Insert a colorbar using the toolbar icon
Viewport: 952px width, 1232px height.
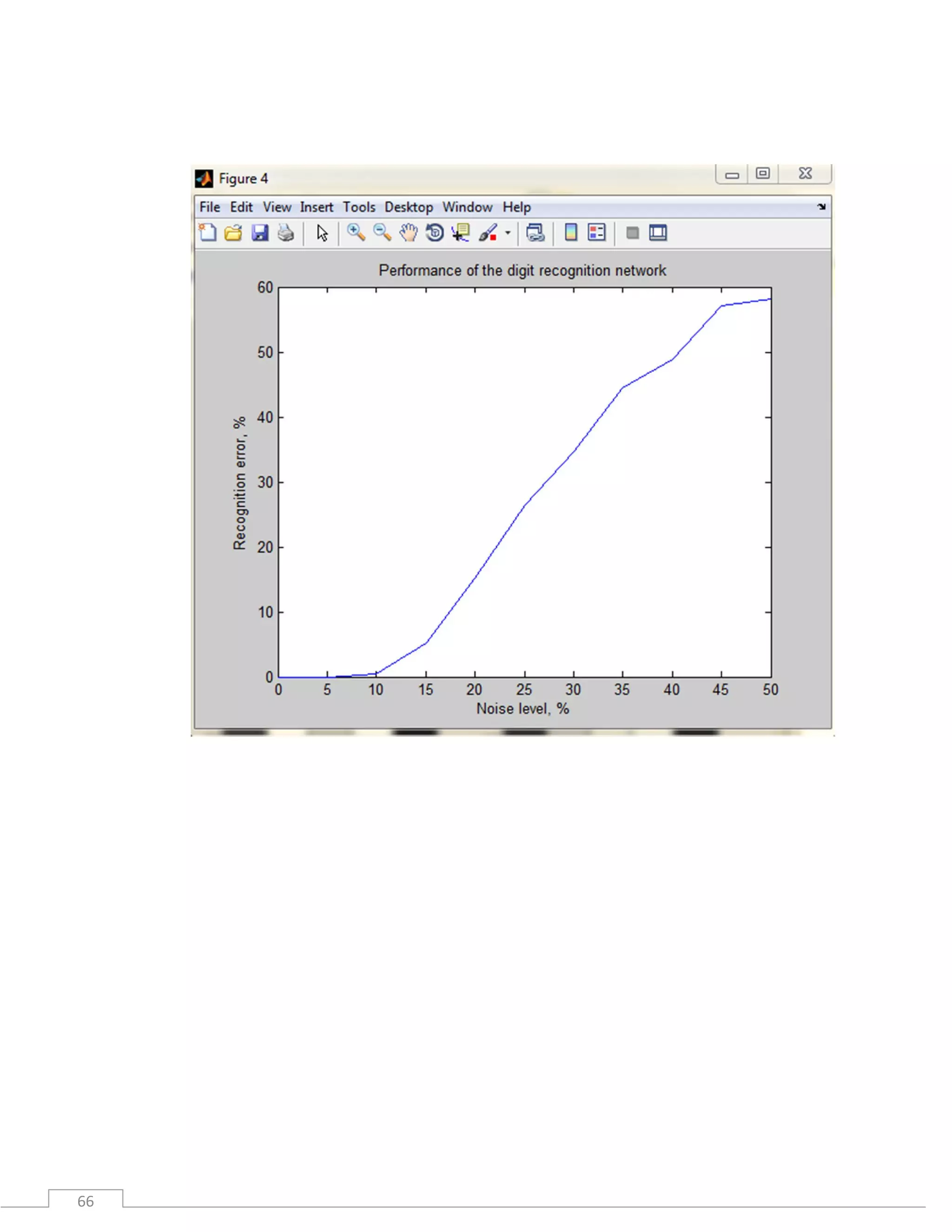click(x=571, y=232)
